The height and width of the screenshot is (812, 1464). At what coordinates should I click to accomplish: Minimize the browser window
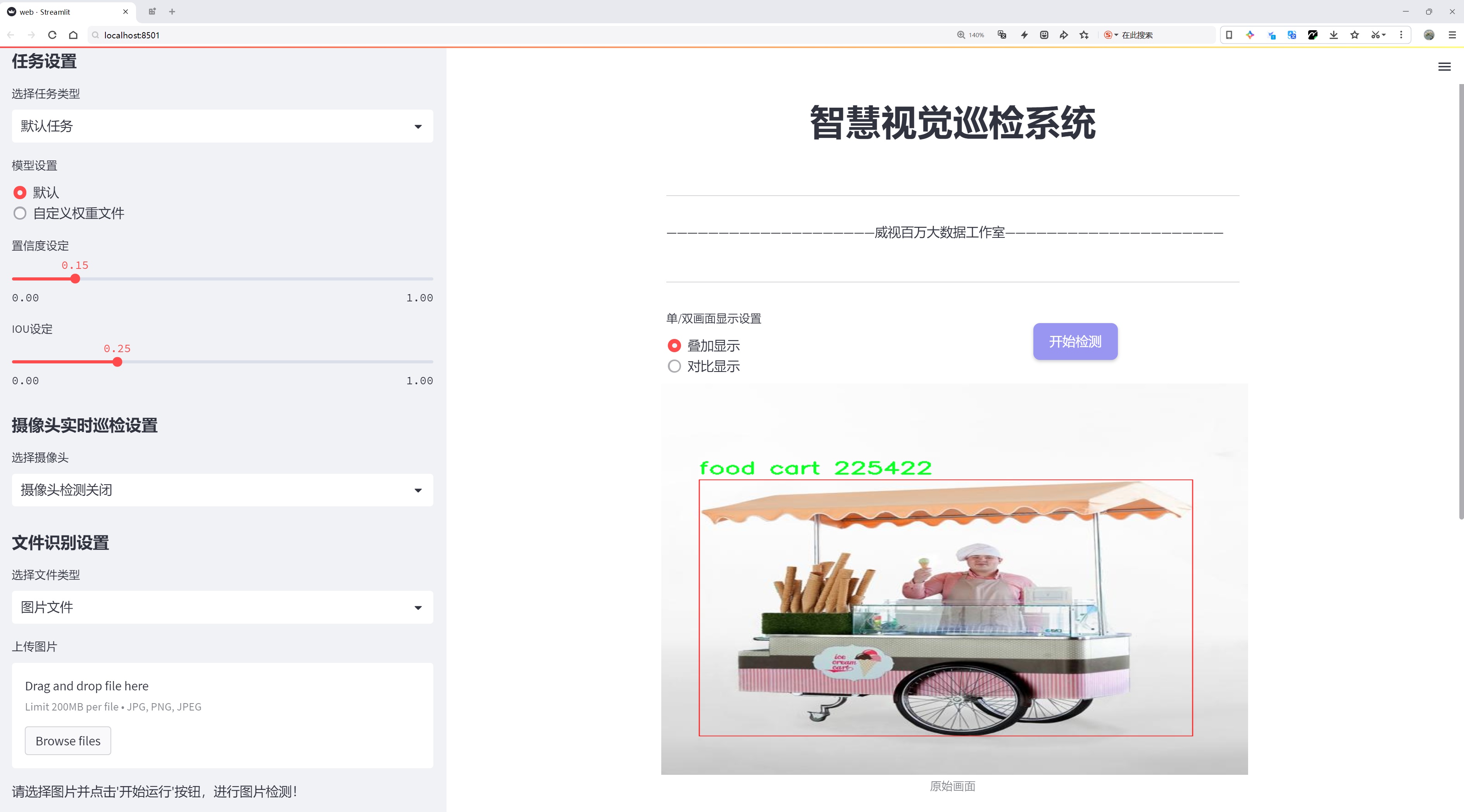click(x=1405, y=11)
